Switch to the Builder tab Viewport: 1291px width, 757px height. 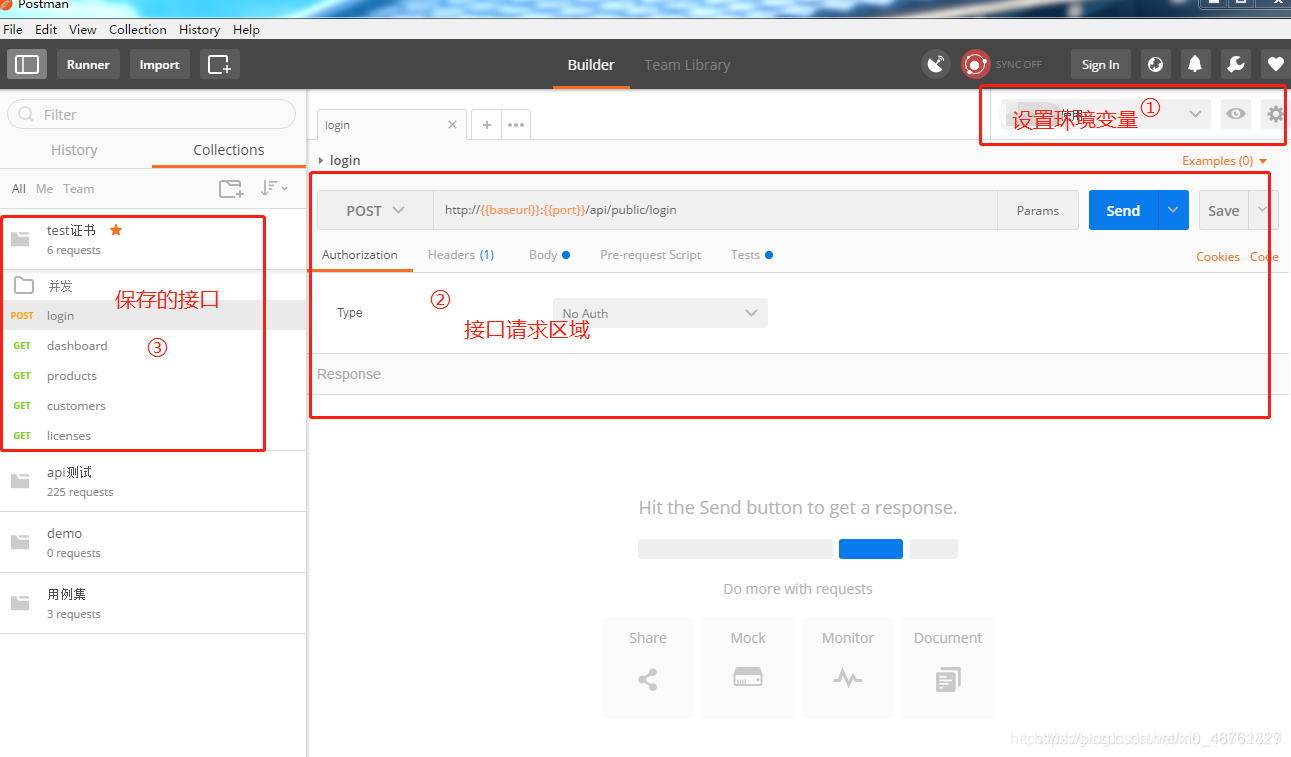(x=591, y=65)
